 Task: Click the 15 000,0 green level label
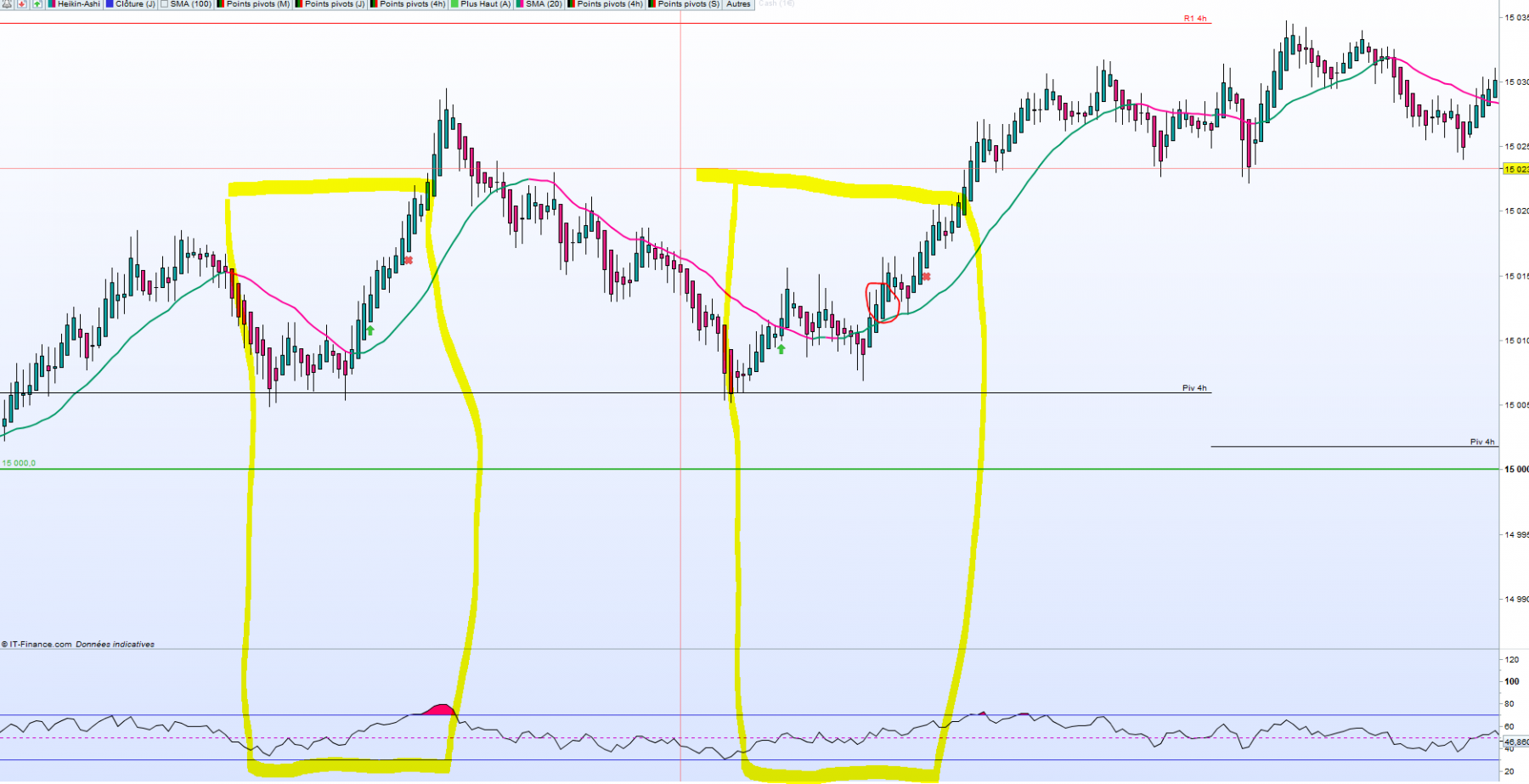(19, 463)
